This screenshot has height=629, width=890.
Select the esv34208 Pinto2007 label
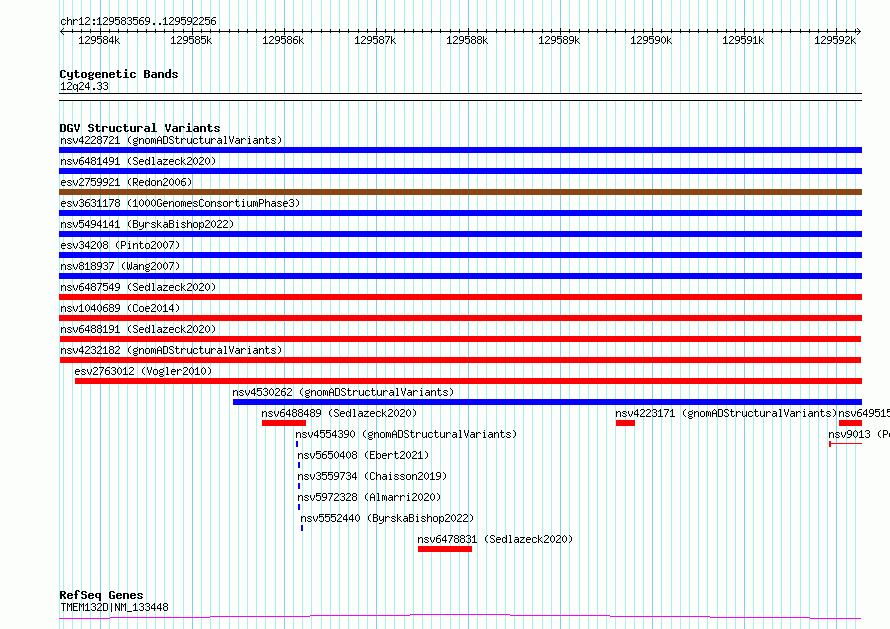pyautogui.click(x=120, y=245)
